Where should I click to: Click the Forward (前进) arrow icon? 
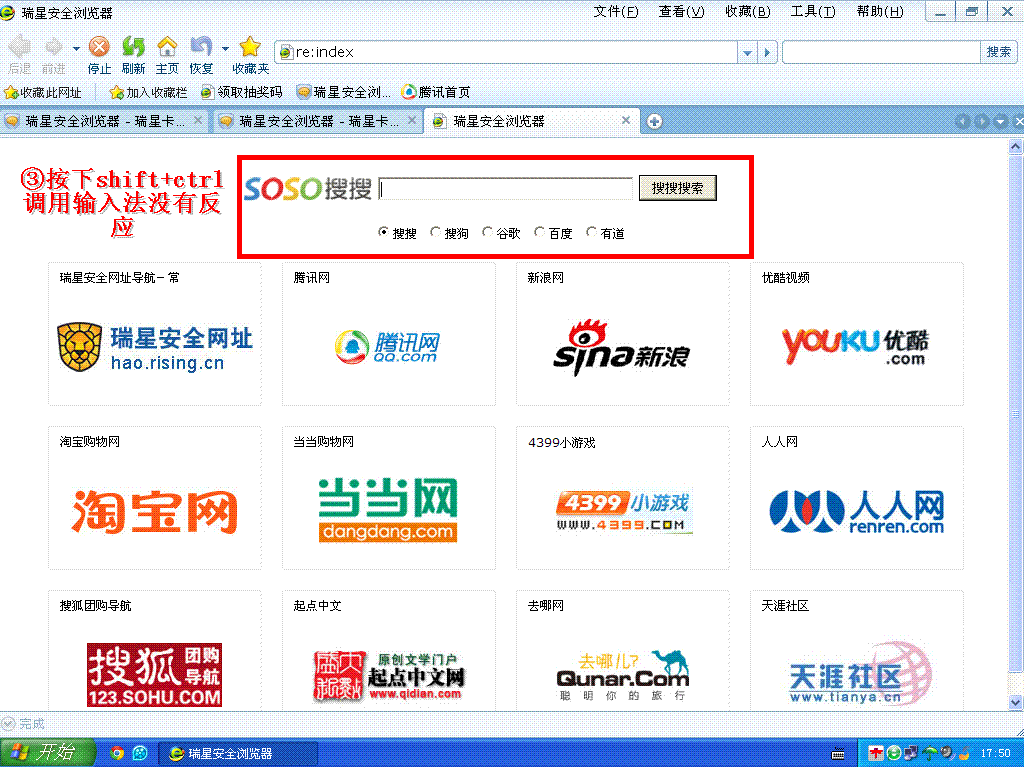[54, 47]
